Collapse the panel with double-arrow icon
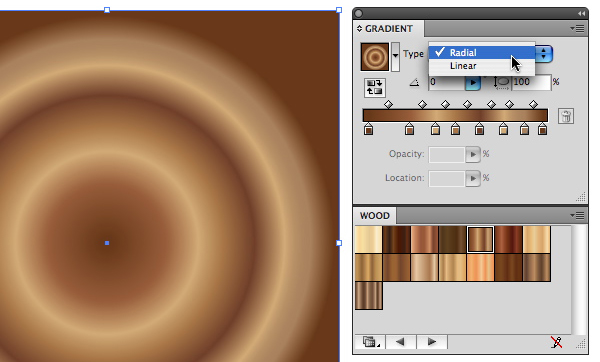Viewport: 600px width, 362px height. [x=581, y=13]
